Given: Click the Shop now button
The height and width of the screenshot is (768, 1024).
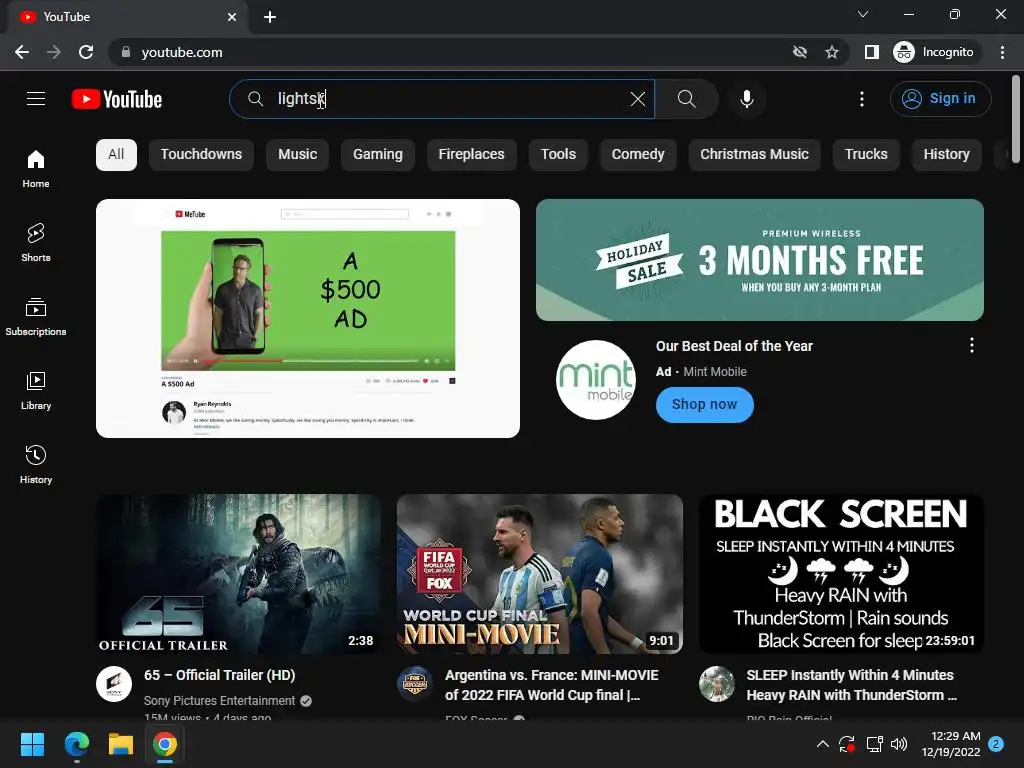Looking at the screenshot, I should (705, 405).
